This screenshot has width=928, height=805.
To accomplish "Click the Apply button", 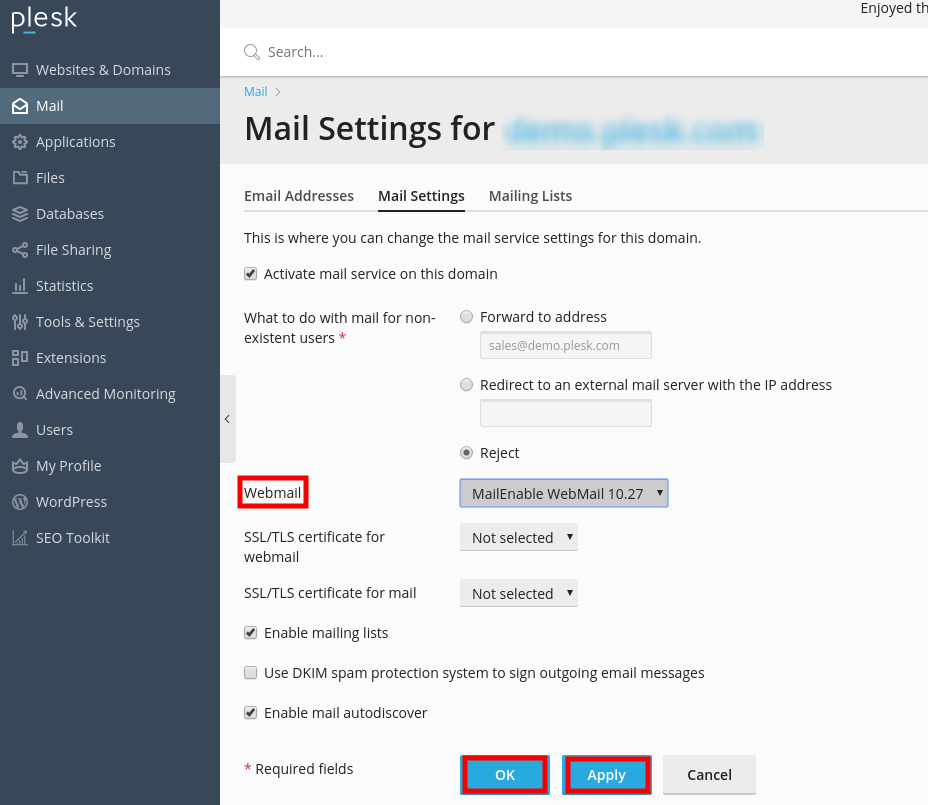I will coord(607,775).
